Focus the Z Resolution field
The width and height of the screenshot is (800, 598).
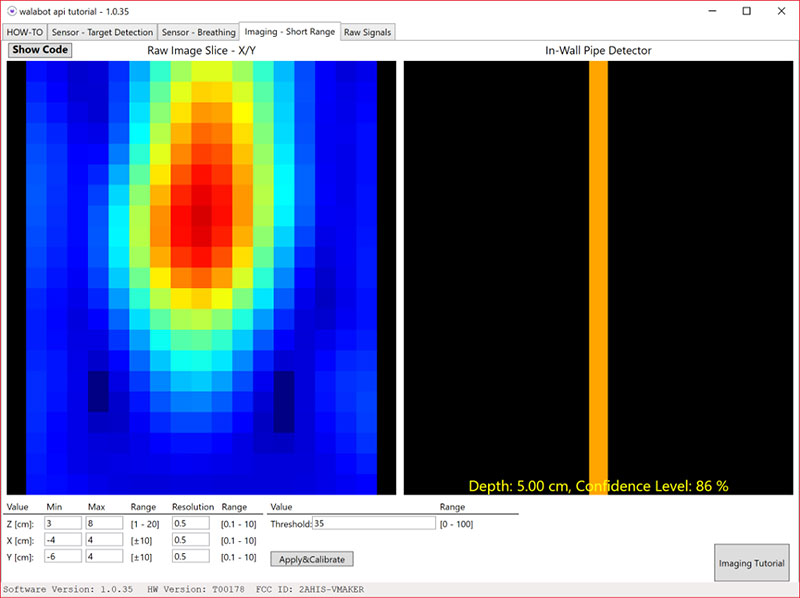click(190, 524)
